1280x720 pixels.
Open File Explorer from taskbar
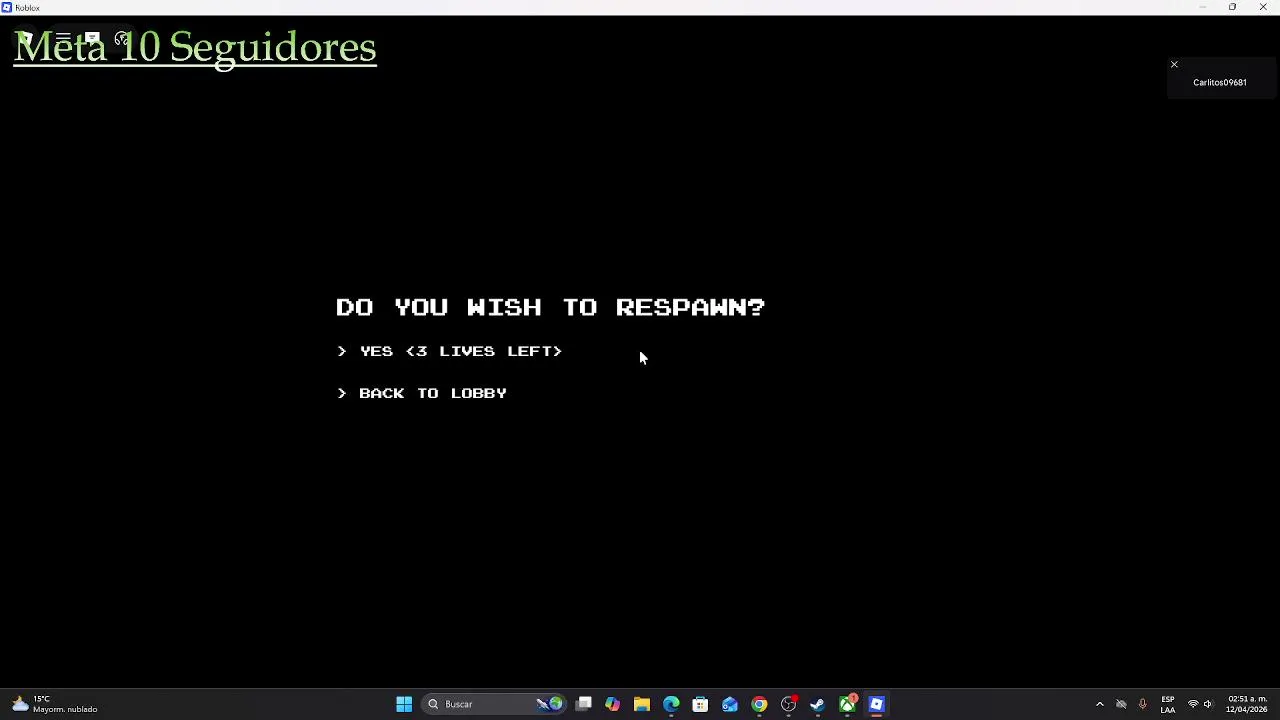[x=642, y=704]
